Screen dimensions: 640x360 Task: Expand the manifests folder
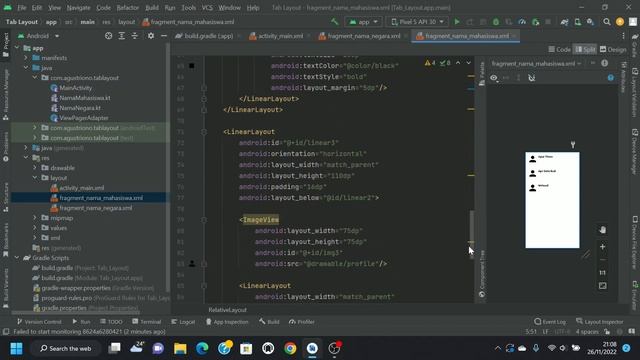click(26, 58)
